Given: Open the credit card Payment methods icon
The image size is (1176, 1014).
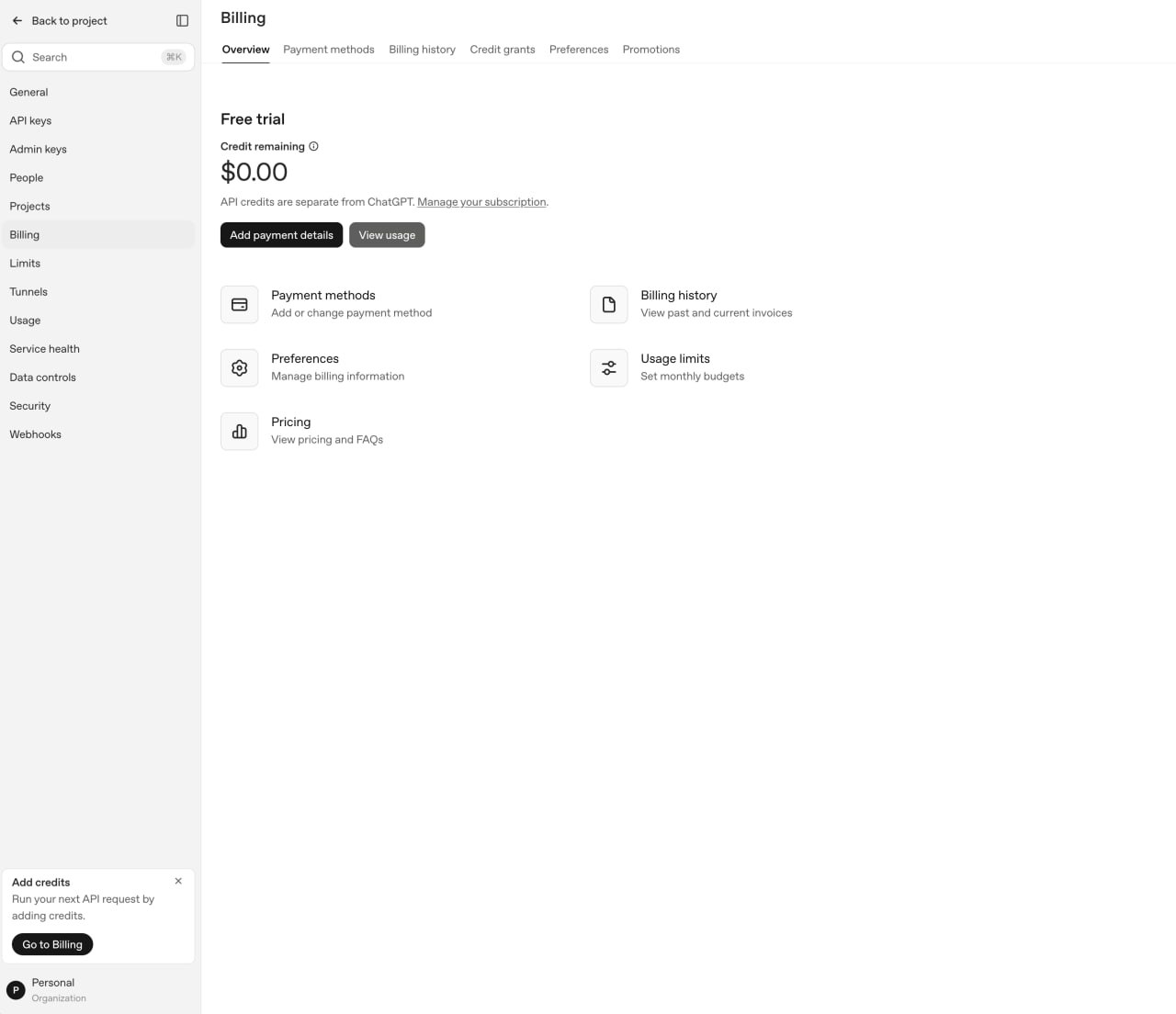Looking at the screenshot, I should [240, 305].
